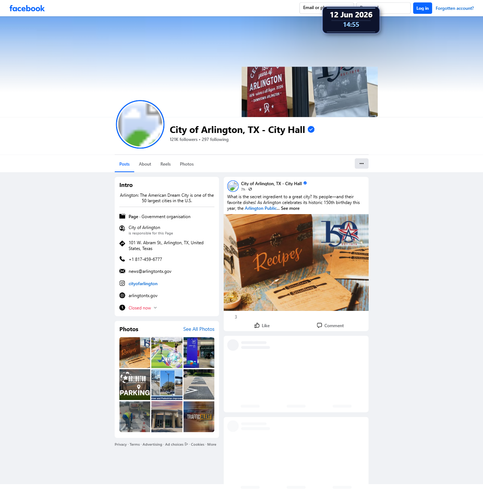The width and height of the screenshot is (483, 500).
Task: Open the Traffic alert photo thumbnail
Action: coord(199,416)
